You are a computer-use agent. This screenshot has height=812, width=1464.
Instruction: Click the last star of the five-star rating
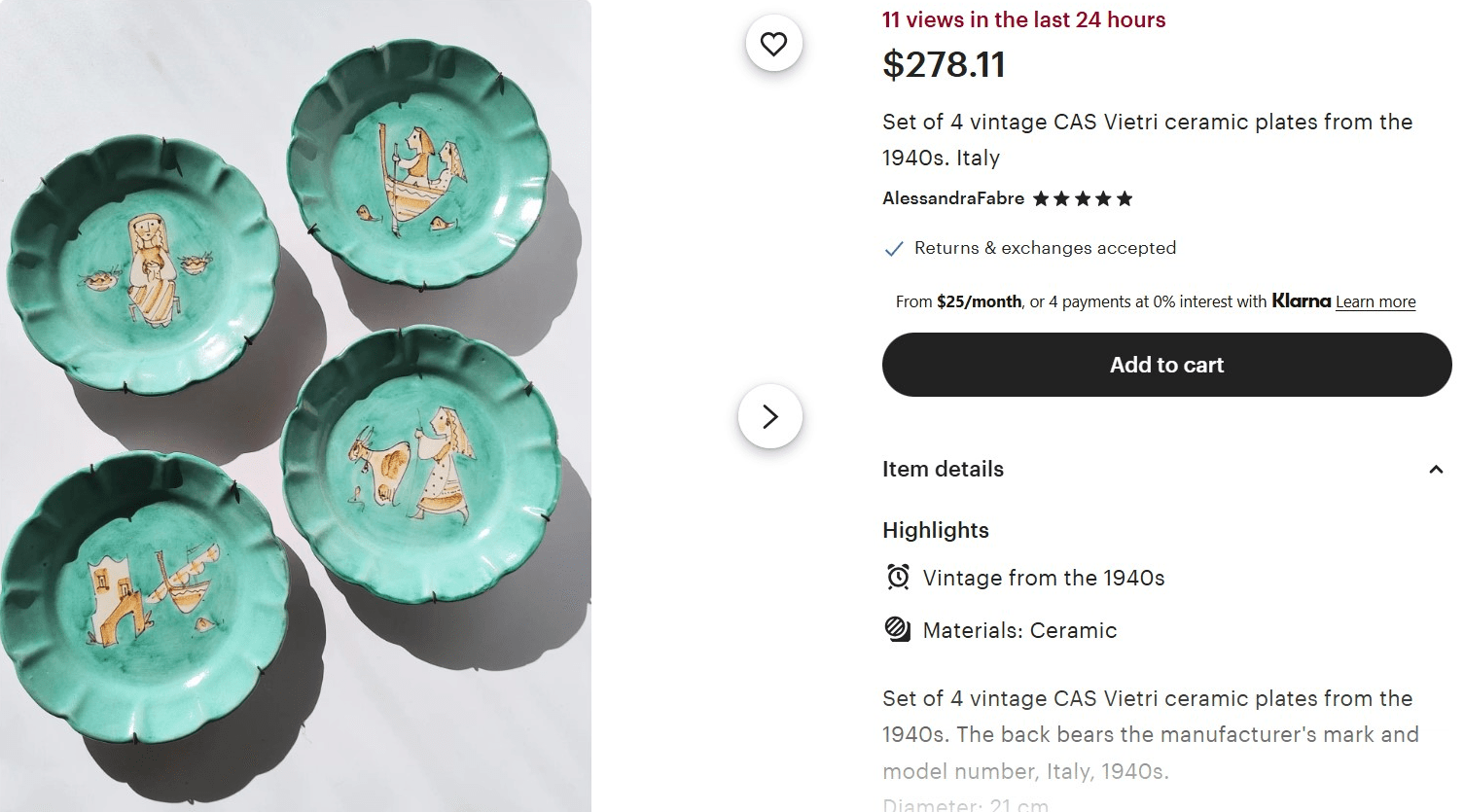click(x=1125, y=198)
